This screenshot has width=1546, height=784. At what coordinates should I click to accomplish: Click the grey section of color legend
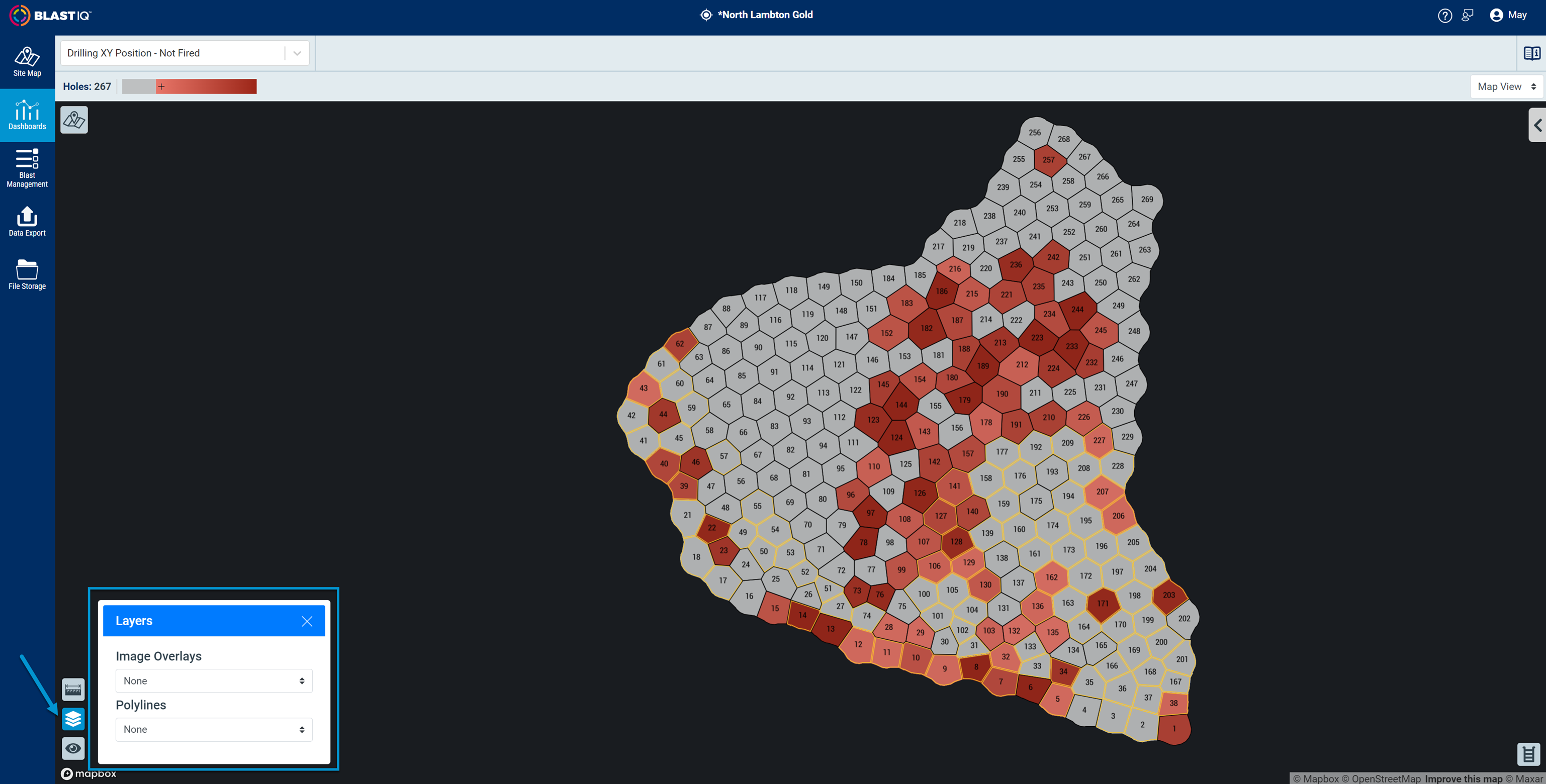[139, 86]
